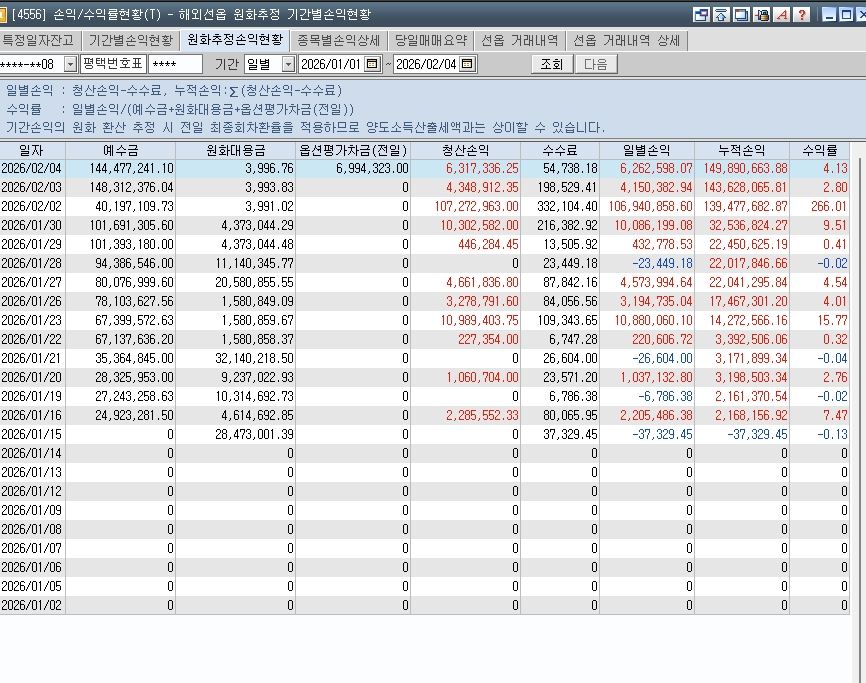The height and width of the screenshot is (683, 866).
Task: Click the 일별손익 value -37,329.45
Action: coord(662,435)
